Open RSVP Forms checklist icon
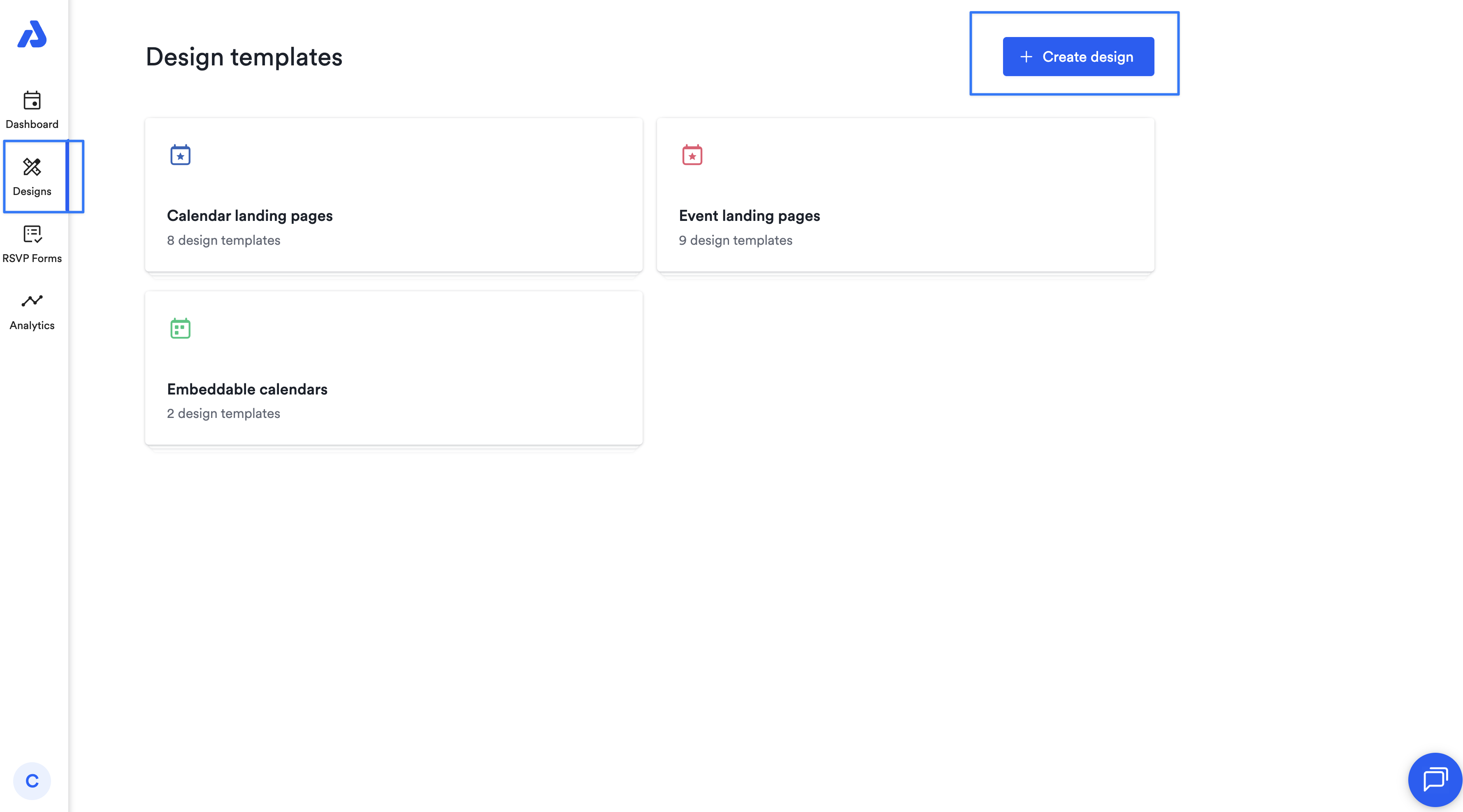The width and height of the screenshot is (1463, 812). coord(32,234)
